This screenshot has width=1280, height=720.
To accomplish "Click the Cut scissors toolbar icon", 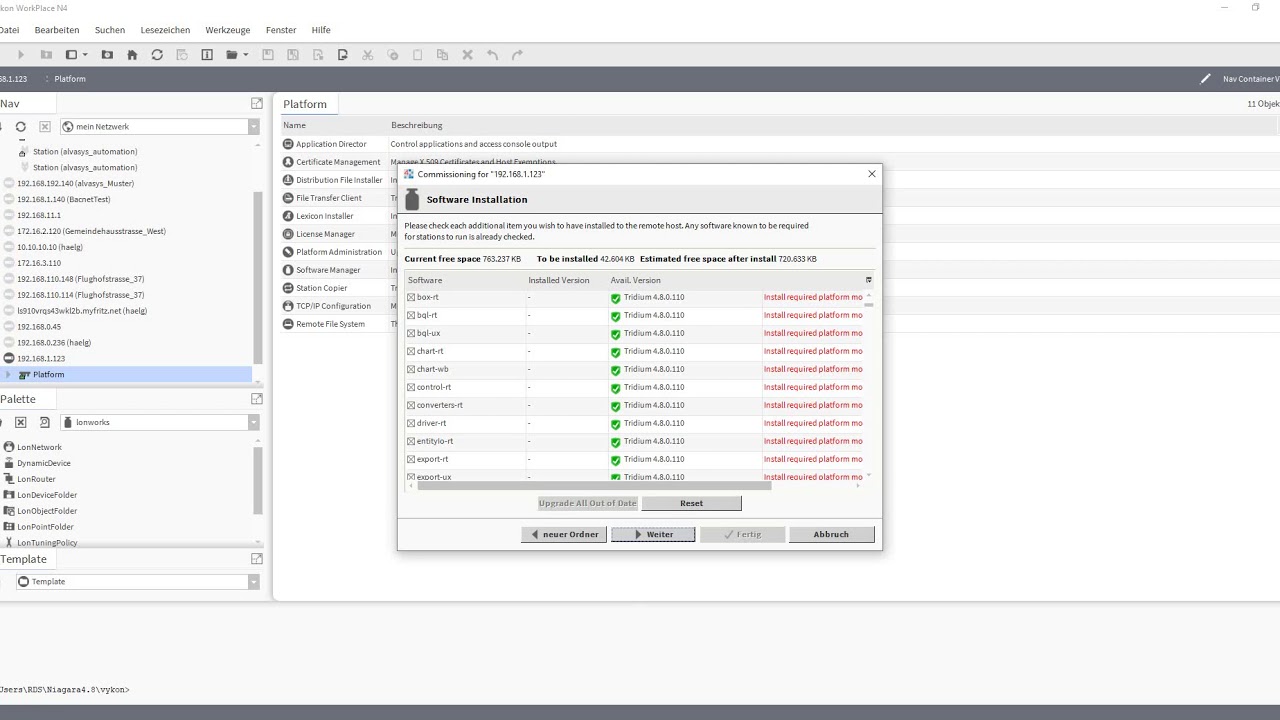I will tap(367, 55).
